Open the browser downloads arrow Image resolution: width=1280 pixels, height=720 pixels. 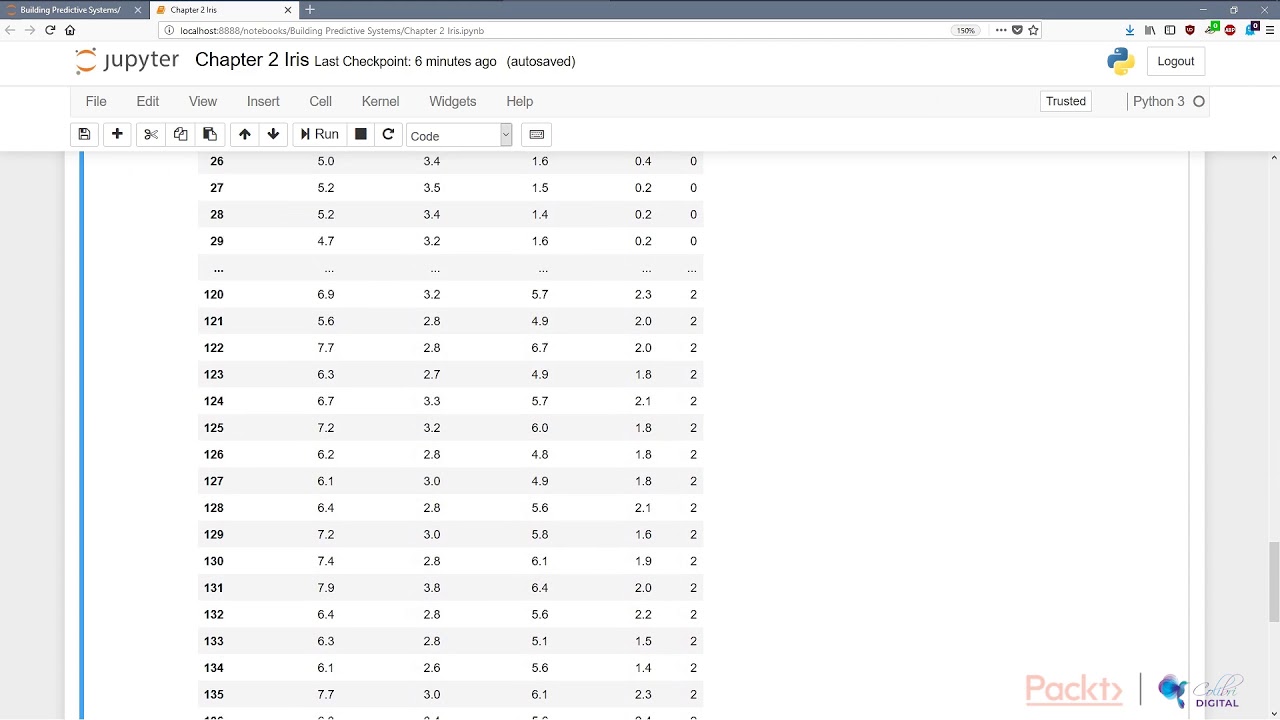1130,30
